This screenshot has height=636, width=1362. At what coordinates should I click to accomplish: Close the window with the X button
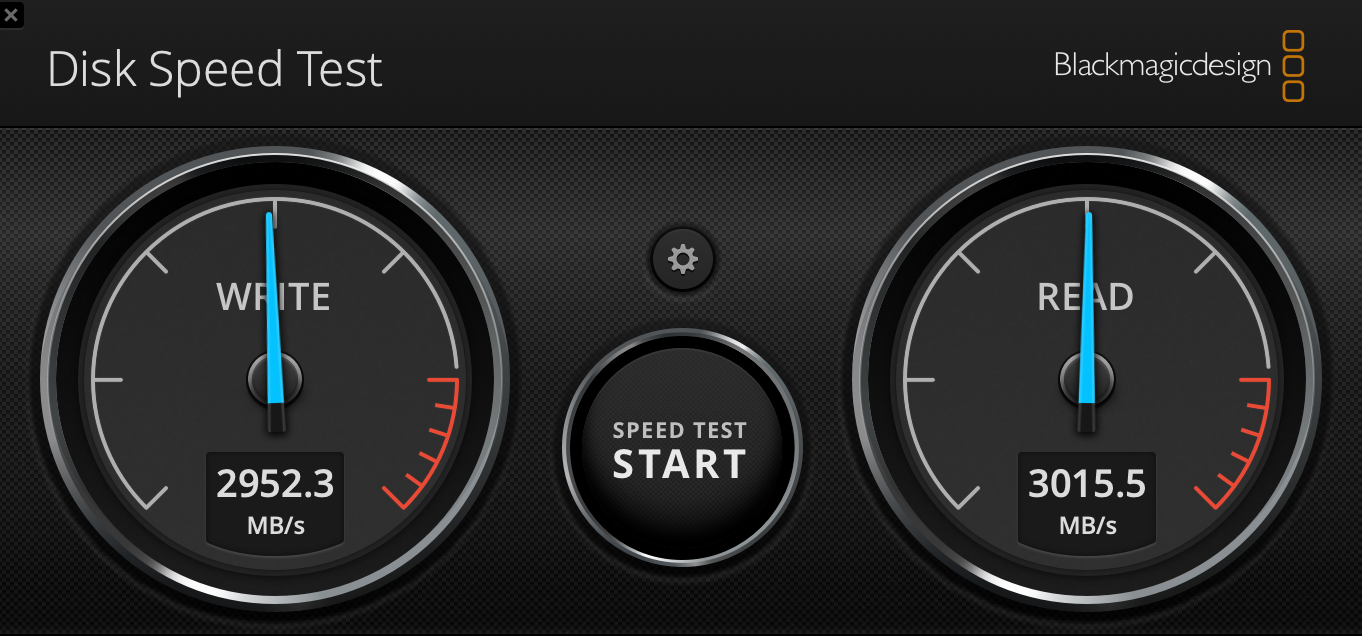coord(11,14)
